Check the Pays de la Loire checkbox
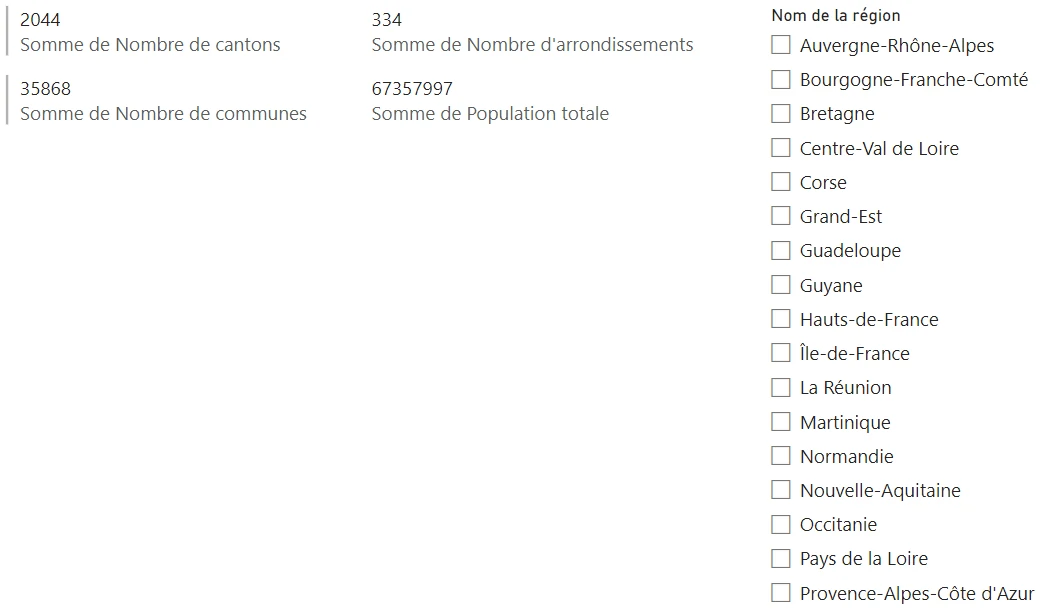Image resolution: width=1043 pixels, height=610 pixels. (781, 558)
